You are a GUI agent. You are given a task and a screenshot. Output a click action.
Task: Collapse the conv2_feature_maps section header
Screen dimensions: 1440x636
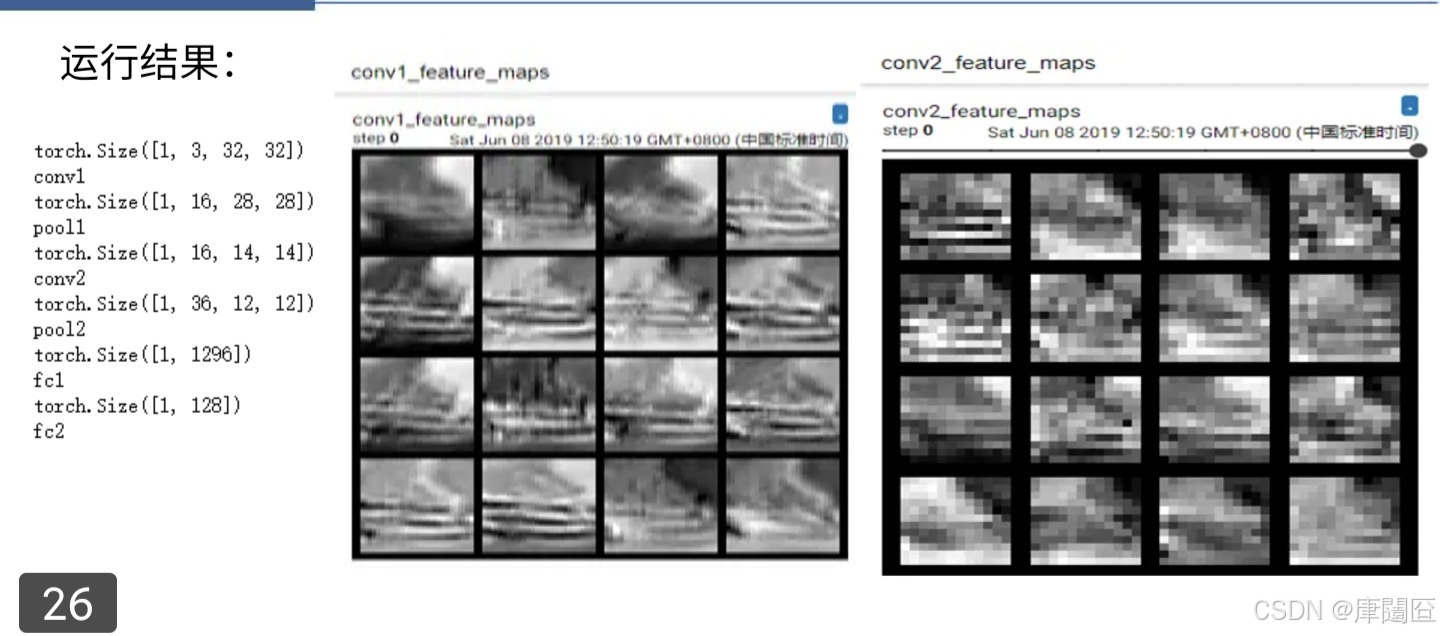(x=988, y=63)
